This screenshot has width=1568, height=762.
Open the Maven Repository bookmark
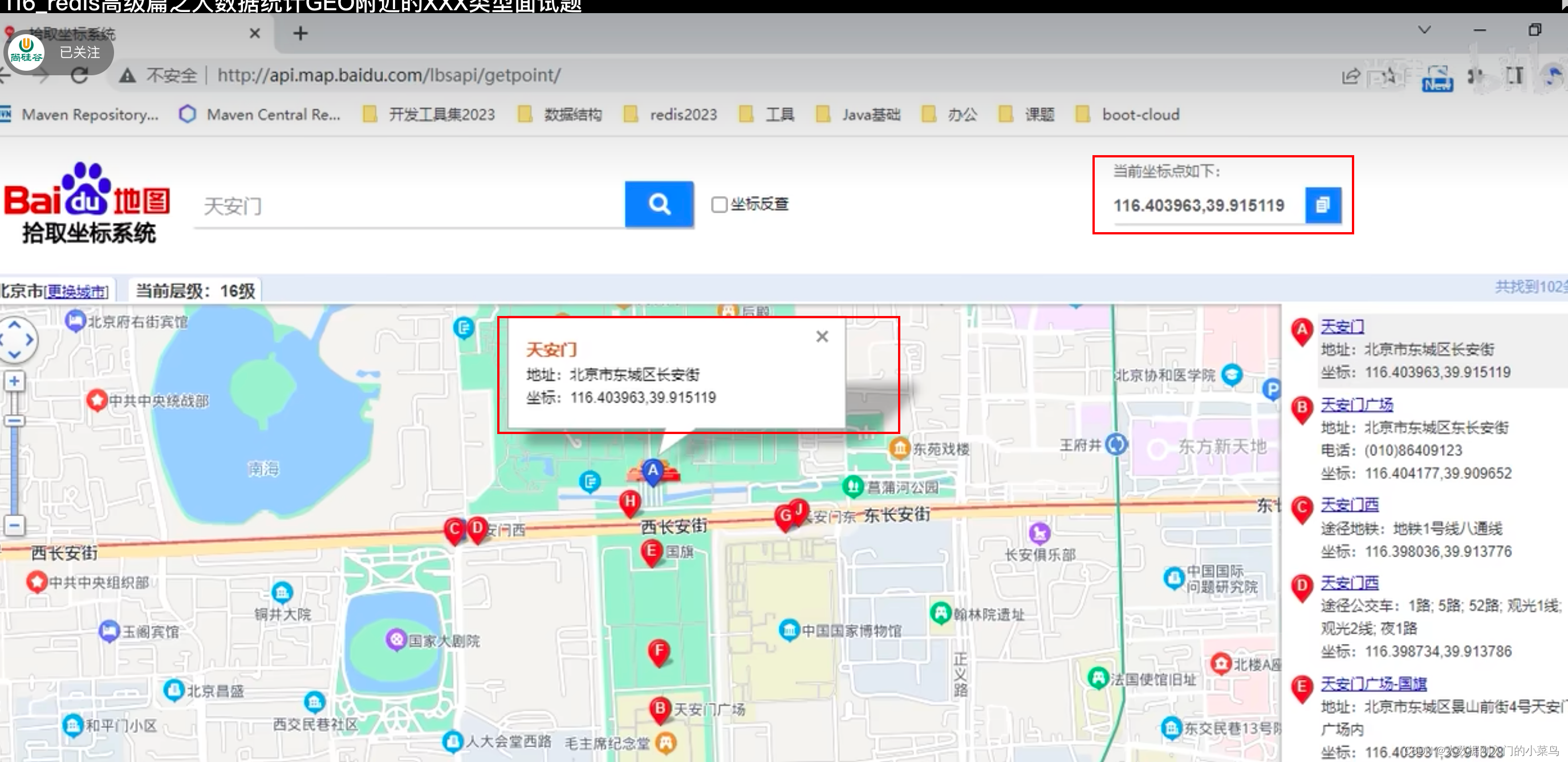pyautogui.click(x=80, y=115)
